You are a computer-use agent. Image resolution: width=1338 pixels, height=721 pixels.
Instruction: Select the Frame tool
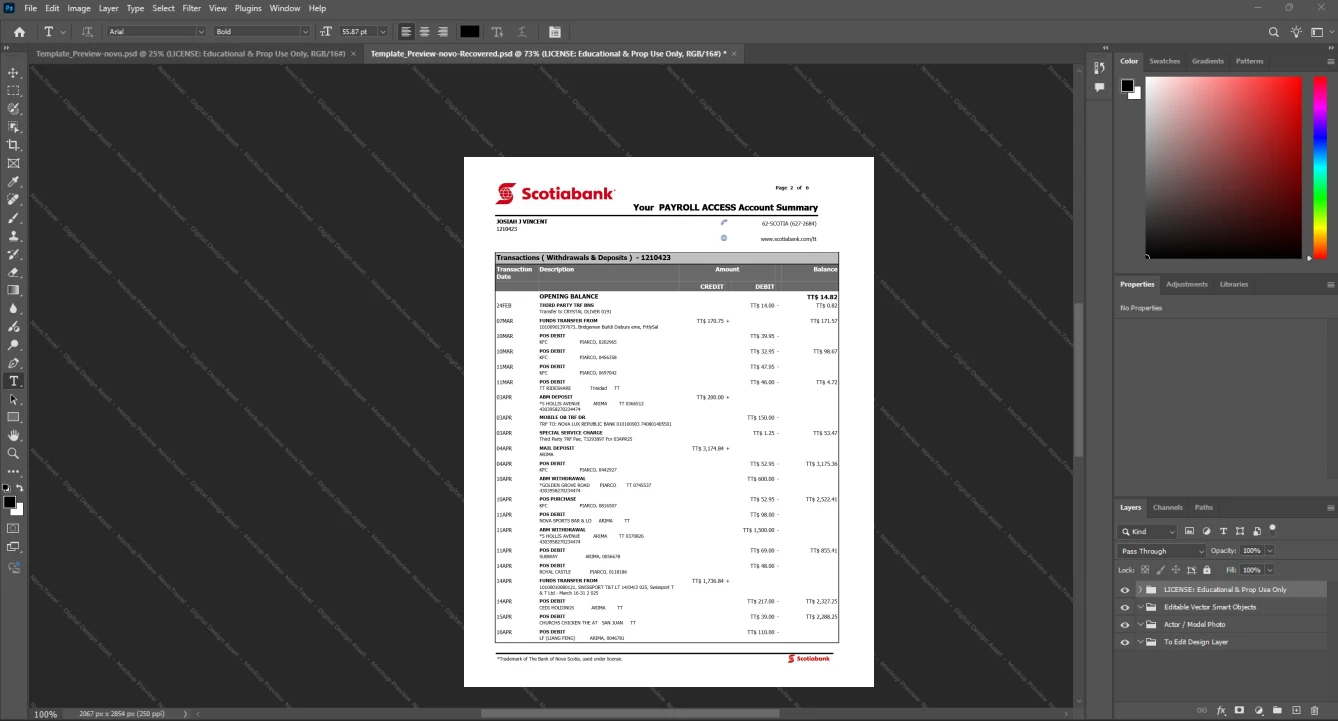point(14,163)
